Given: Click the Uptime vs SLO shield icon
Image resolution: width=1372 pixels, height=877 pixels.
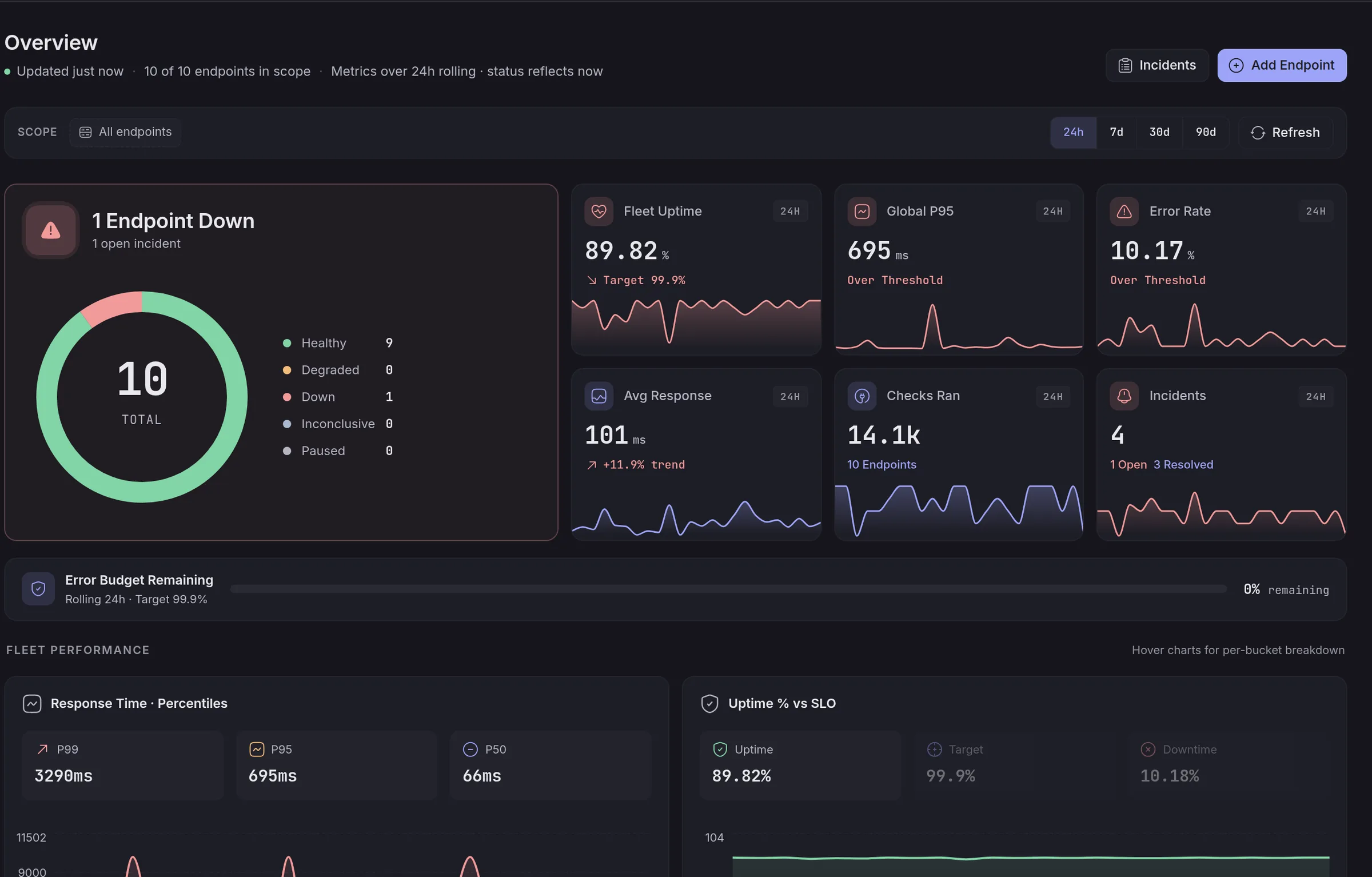Looking at the screenshot, I should click(709, 704).
